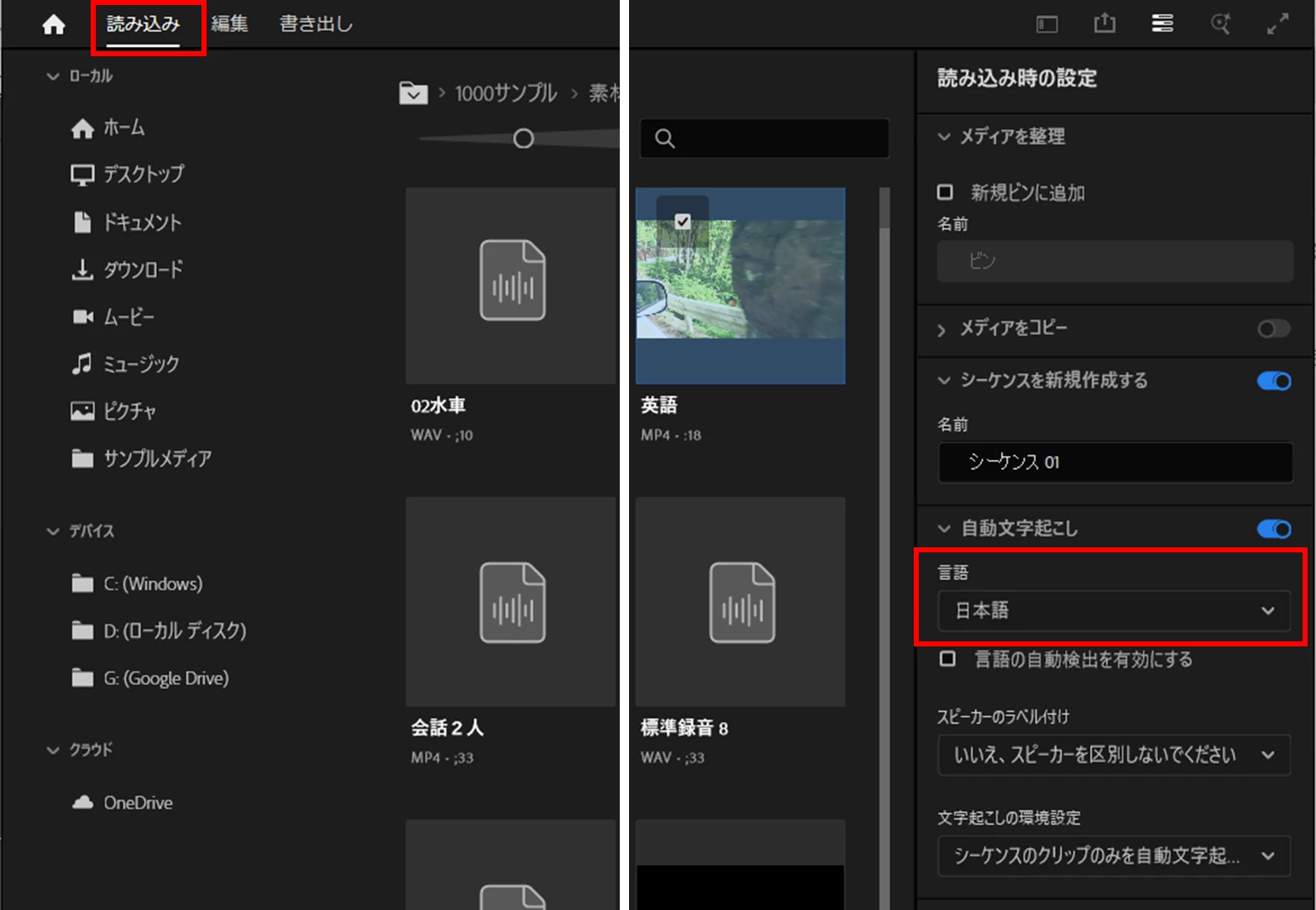The image size is (1316, 910).
Task: Click the quick export share icon
Action: (x=1105, y=24)
